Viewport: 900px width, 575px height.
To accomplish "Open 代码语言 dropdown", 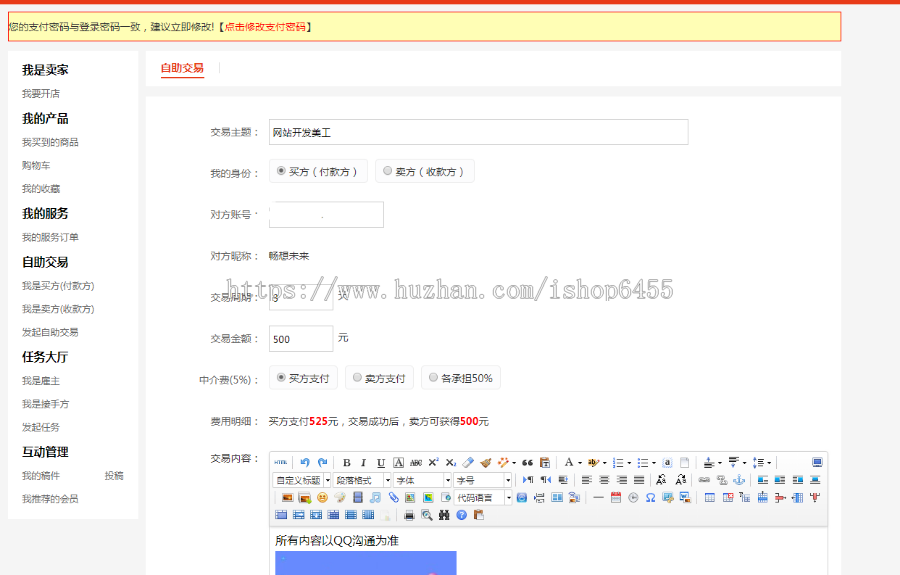I will click(x=483, y=498).
